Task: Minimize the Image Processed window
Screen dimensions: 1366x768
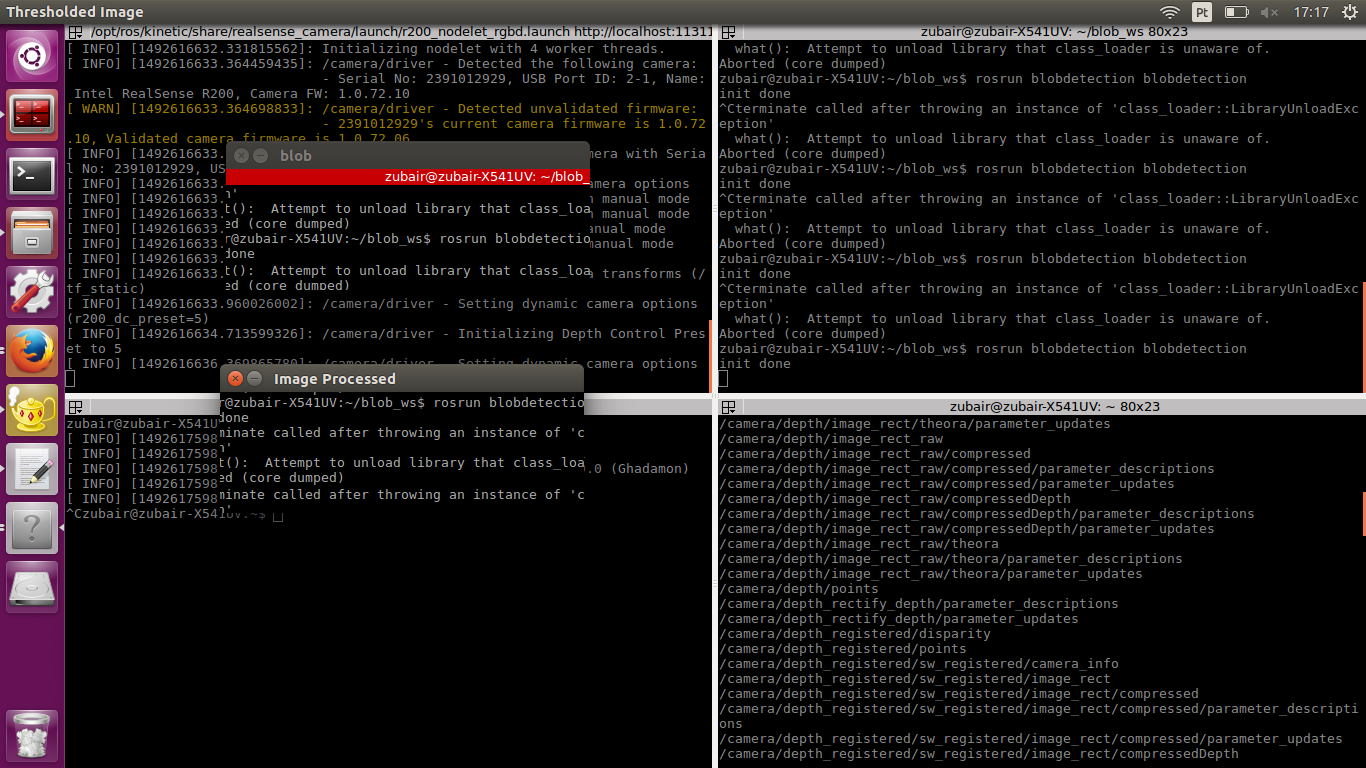Action: [x=255, y=379]
